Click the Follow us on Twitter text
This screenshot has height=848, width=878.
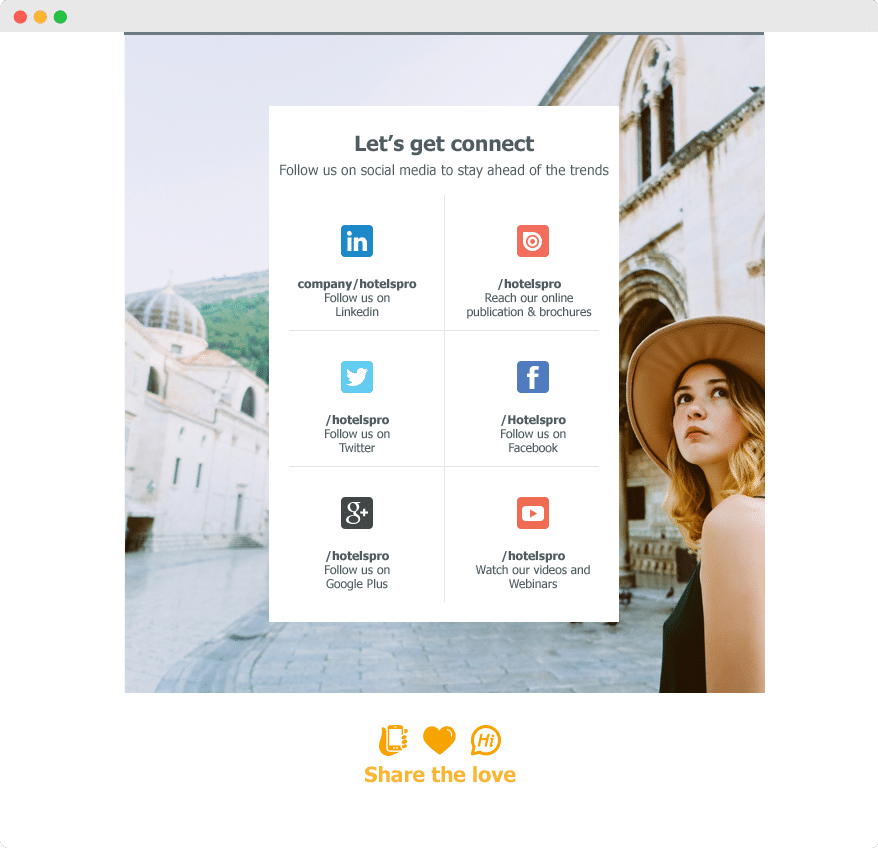[357, 441]
